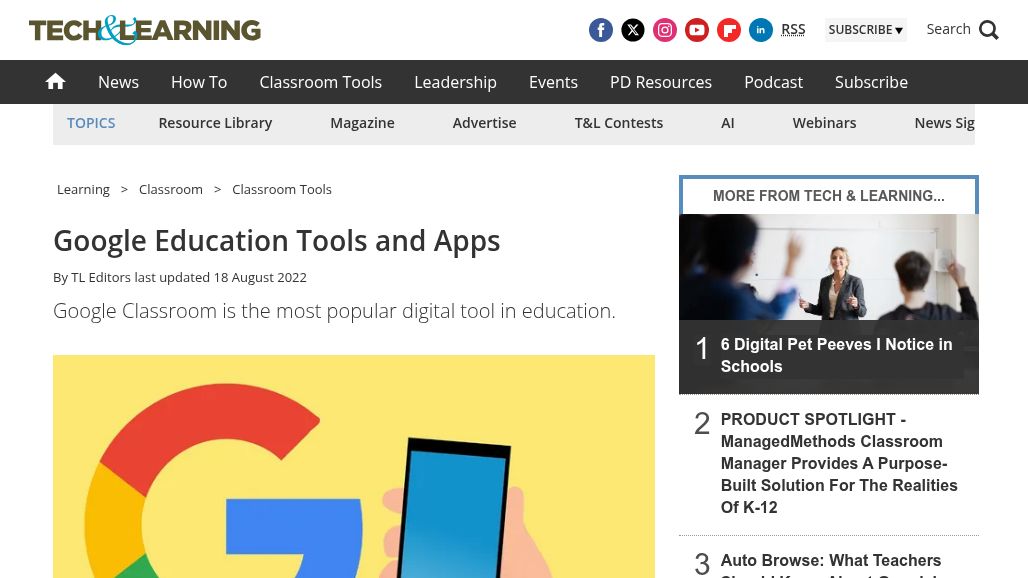This screenshot has height=578, width=1028.
Task: Open the Tech & Learning Facebook page
Action: pyautogui.click(x=600, y=30)
